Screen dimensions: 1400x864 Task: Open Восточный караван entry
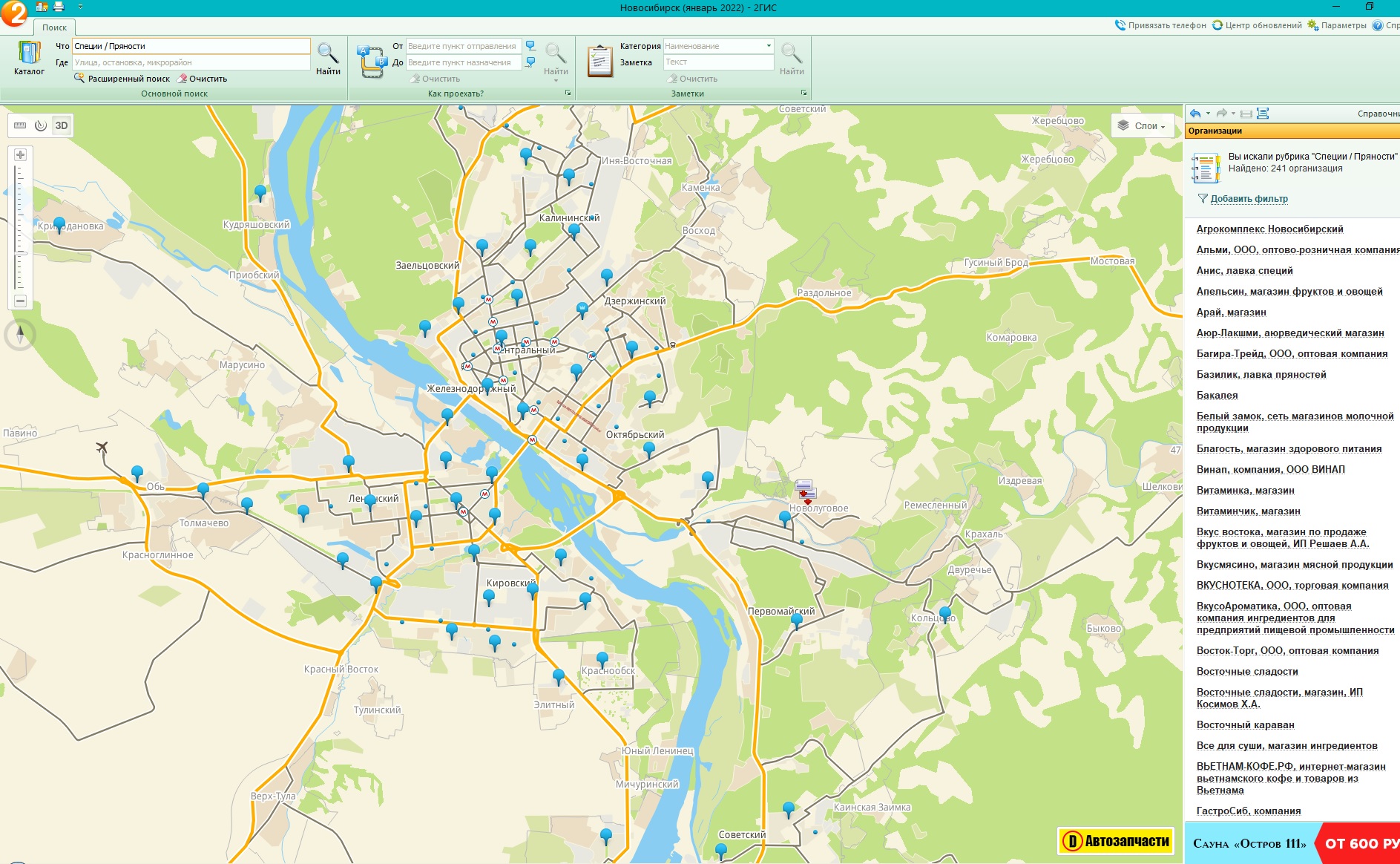(1245, 725)
